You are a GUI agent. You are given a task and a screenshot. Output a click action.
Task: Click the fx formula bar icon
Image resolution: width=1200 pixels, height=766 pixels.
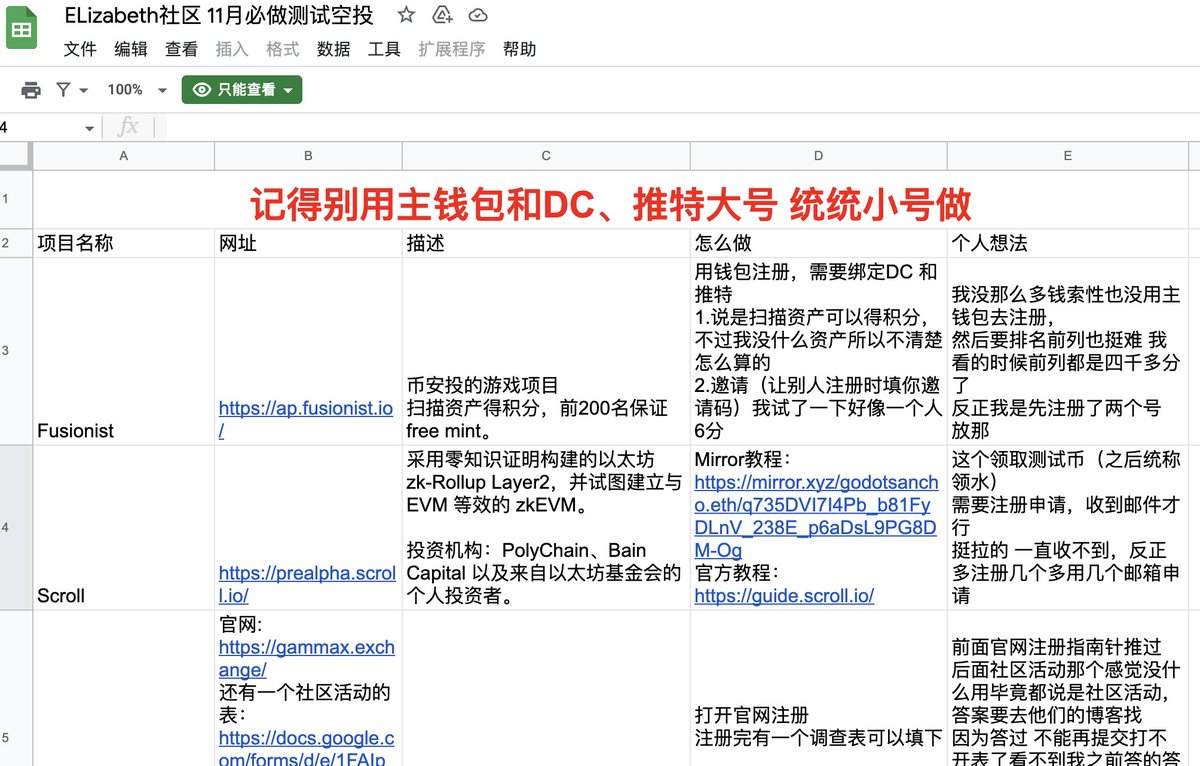pyautogui.click(x=128, y=127)
